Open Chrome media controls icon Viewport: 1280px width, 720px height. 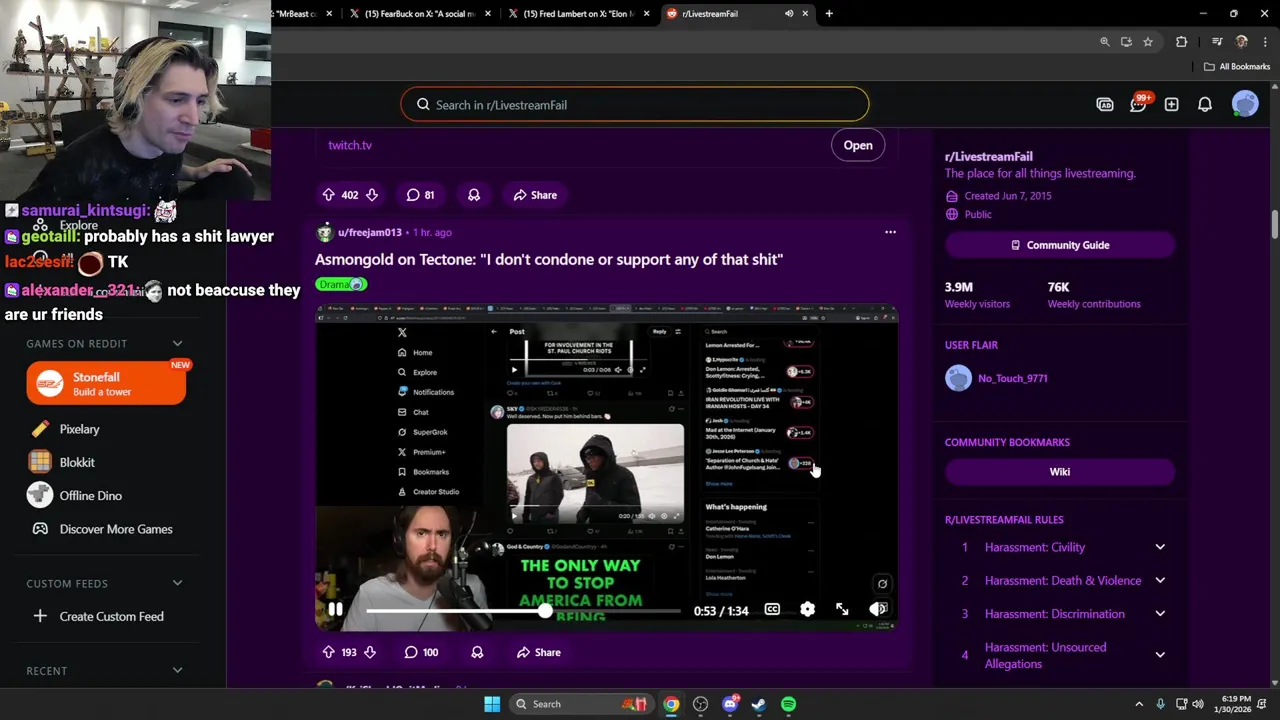[1217, 42]
